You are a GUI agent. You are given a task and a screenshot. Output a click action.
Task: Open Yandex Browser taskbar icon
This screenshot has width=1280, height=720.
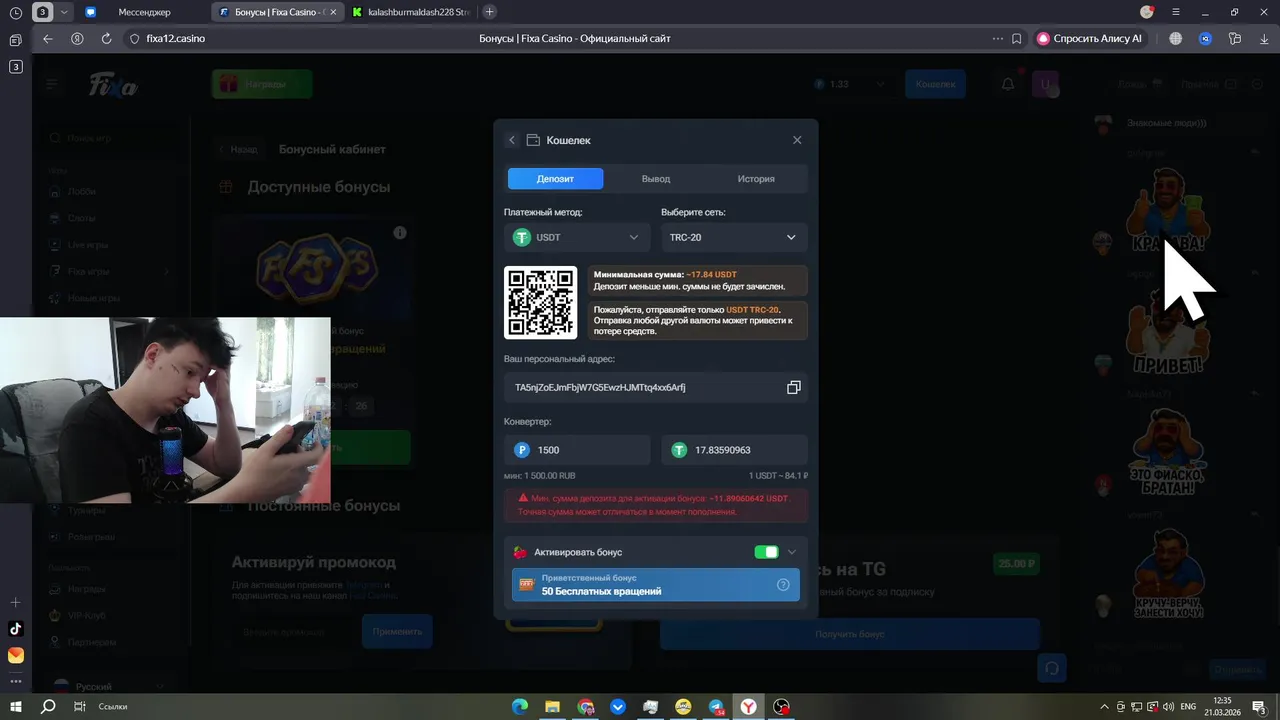tap(749, 707)
